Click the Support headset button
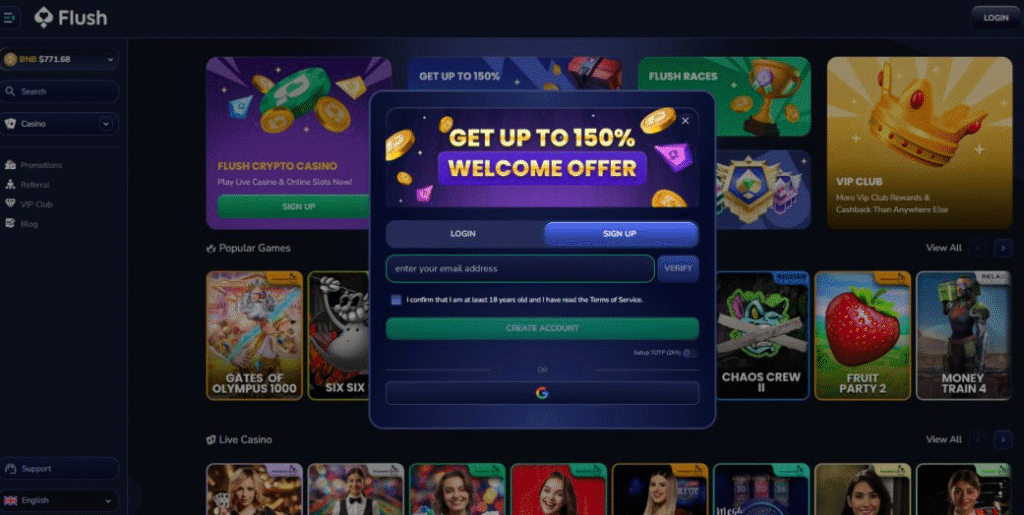The width and height of the screenshot is (1024, 515). 59,469
